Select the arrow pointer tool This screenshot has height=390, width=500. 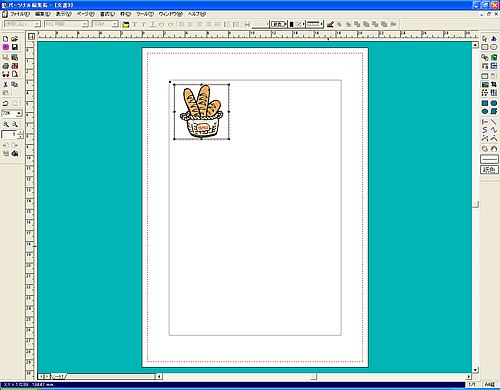pos(485,39)
